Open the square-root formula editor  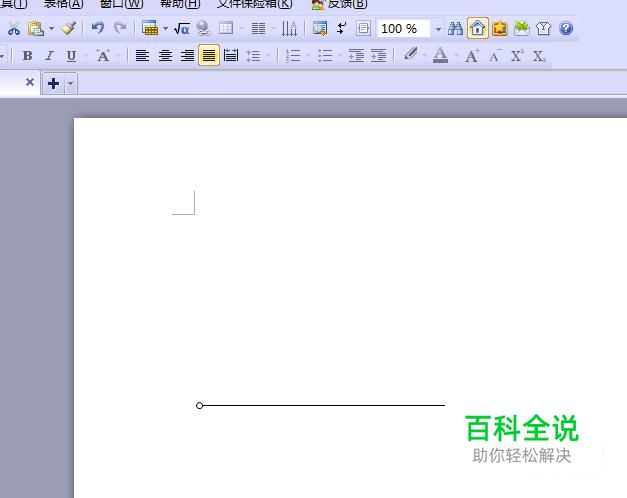click(182, 28)
